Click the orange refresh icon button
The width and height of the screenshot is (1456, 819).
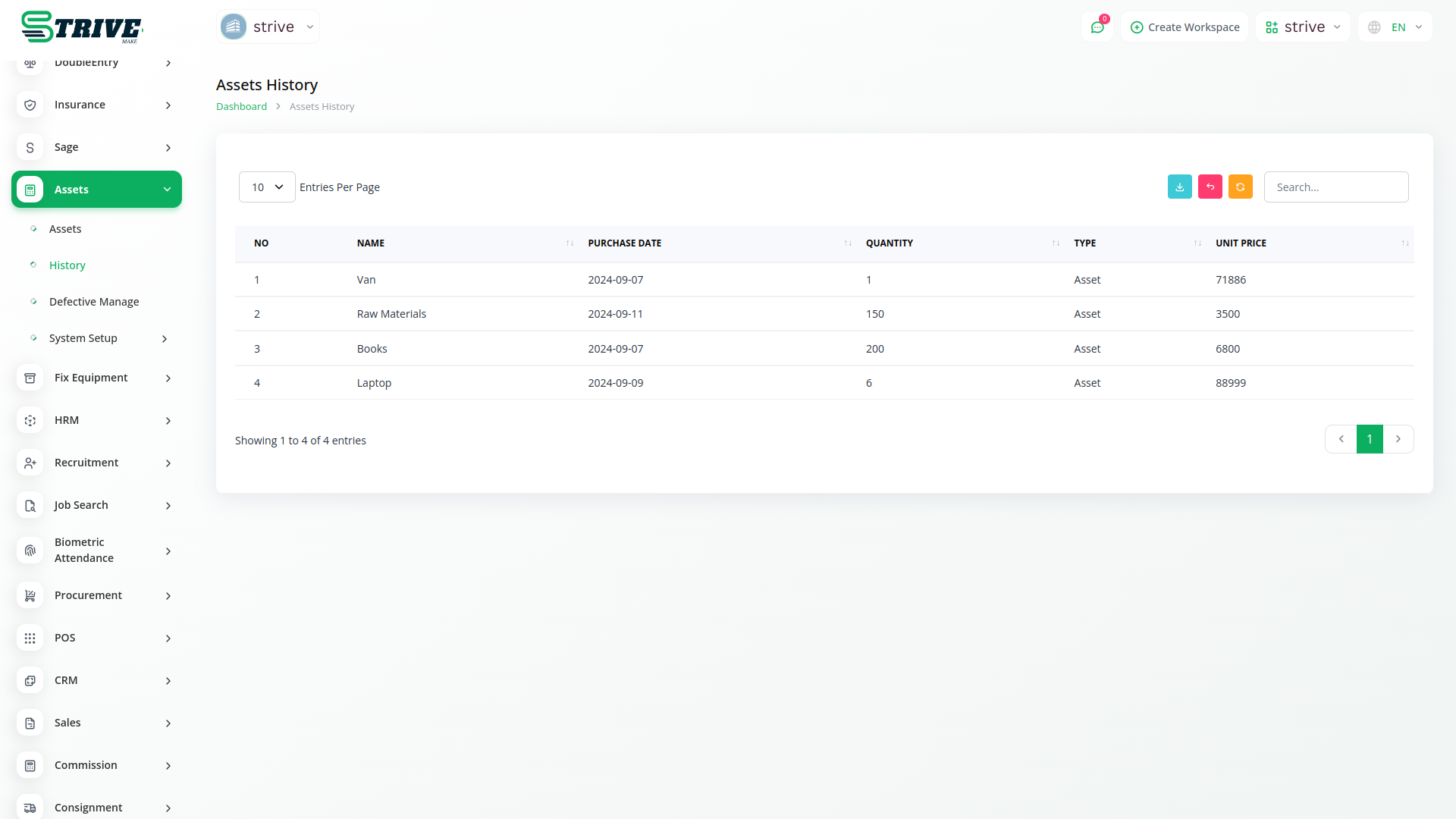click(x=1240, y=187)
